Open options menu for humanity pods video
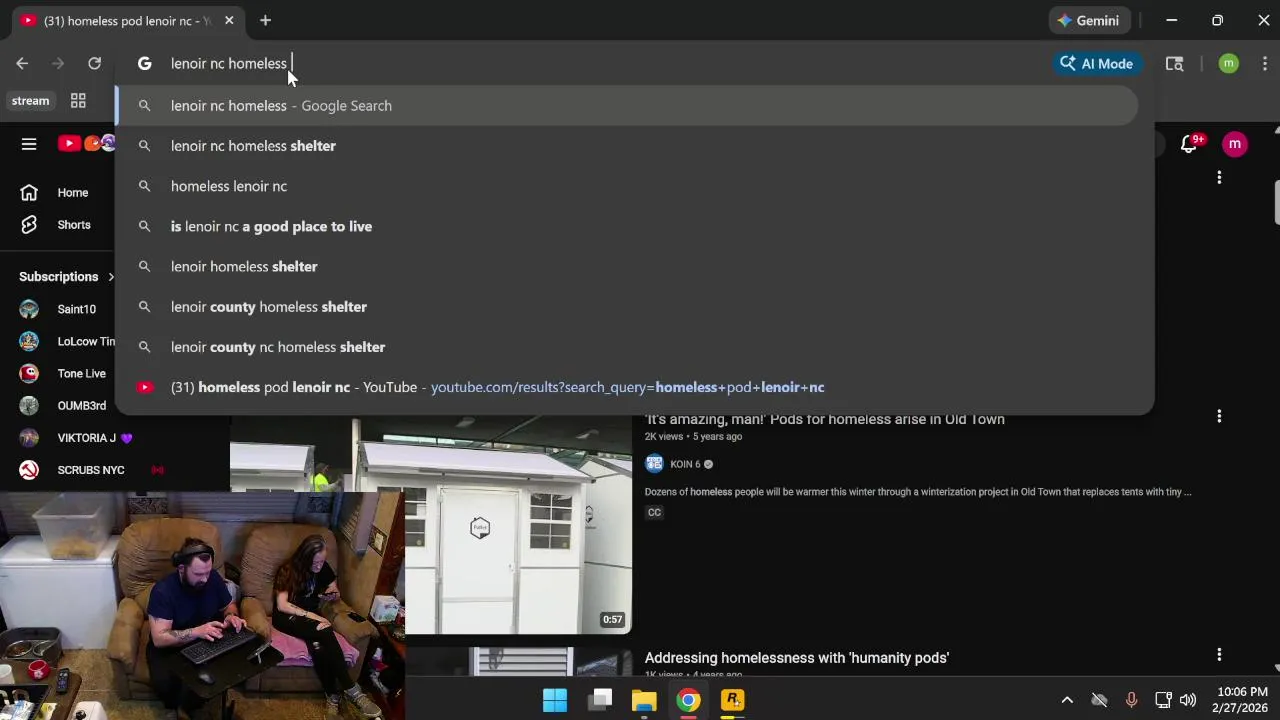 tap(1219, 655)
